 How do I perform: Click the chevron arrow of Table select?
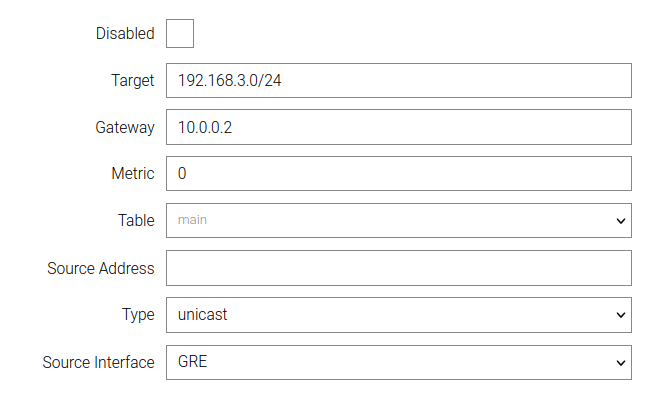tap(620, 220)
